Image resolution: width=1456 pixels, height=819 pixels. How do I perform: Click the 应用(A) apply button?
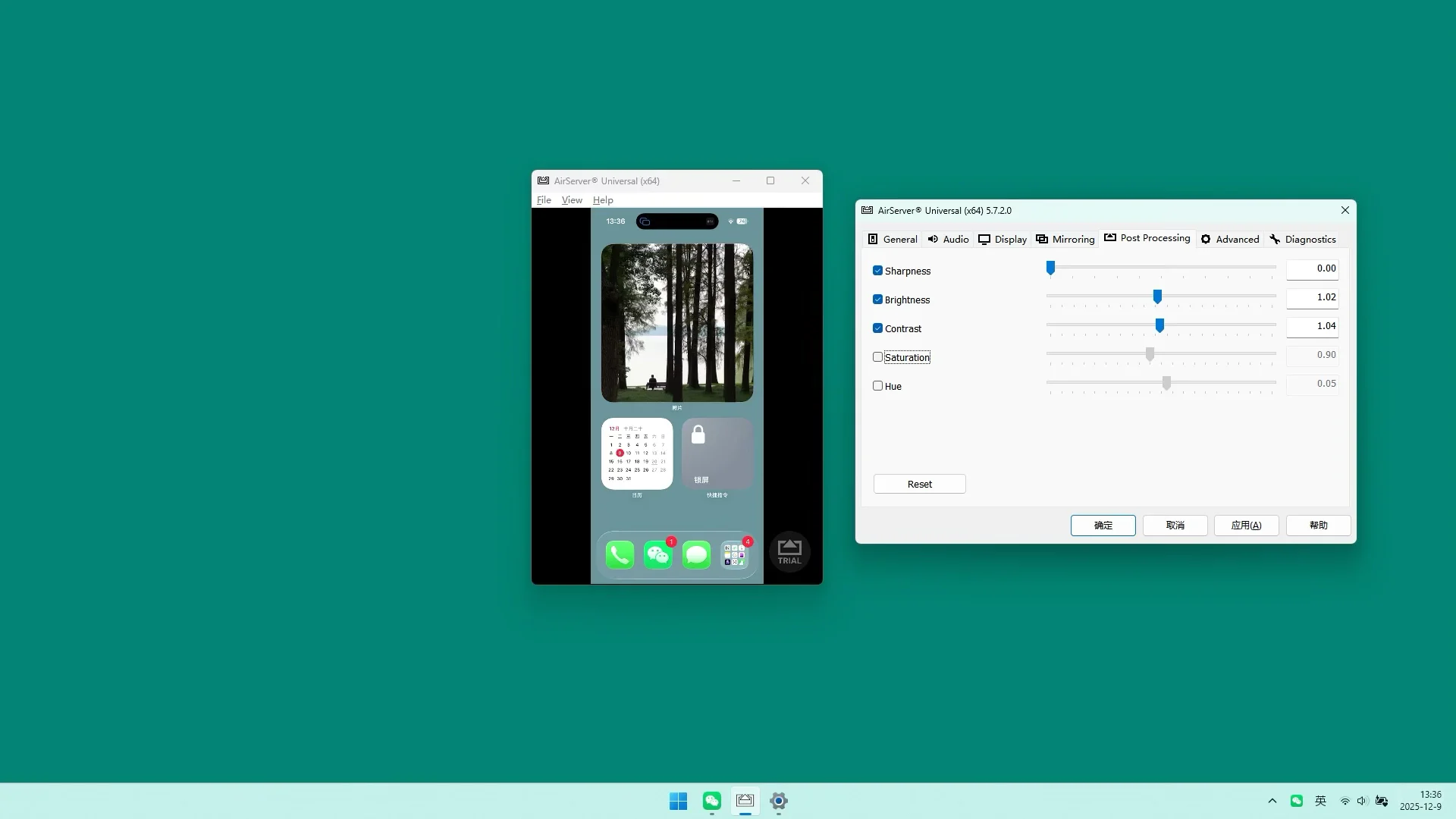click(1245, 525)
